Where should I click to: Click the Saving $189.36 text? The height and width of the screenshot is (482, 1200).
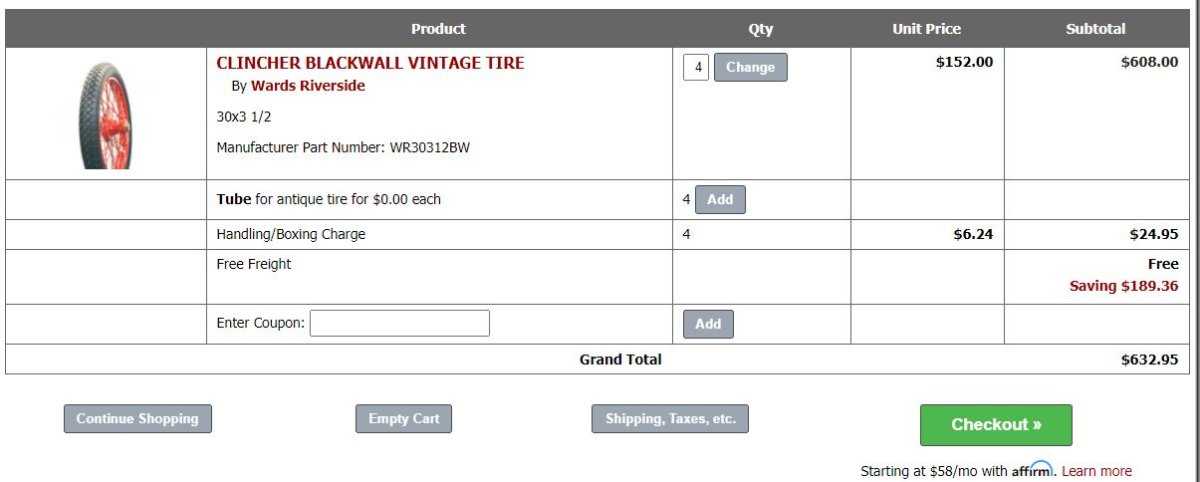point(1123,286)
